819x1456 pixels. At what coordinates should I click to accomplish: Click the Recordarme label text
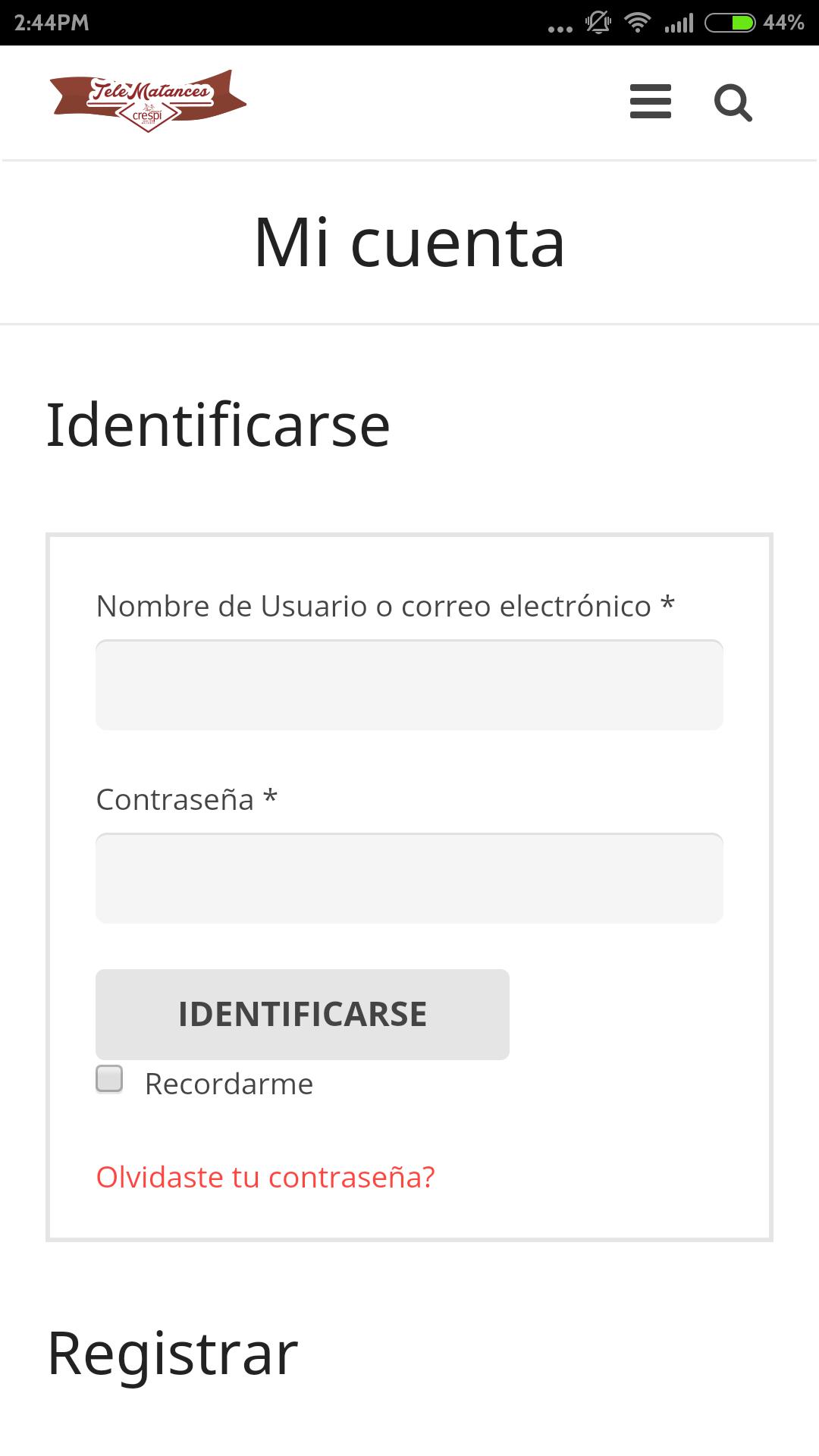point(229,1084)
